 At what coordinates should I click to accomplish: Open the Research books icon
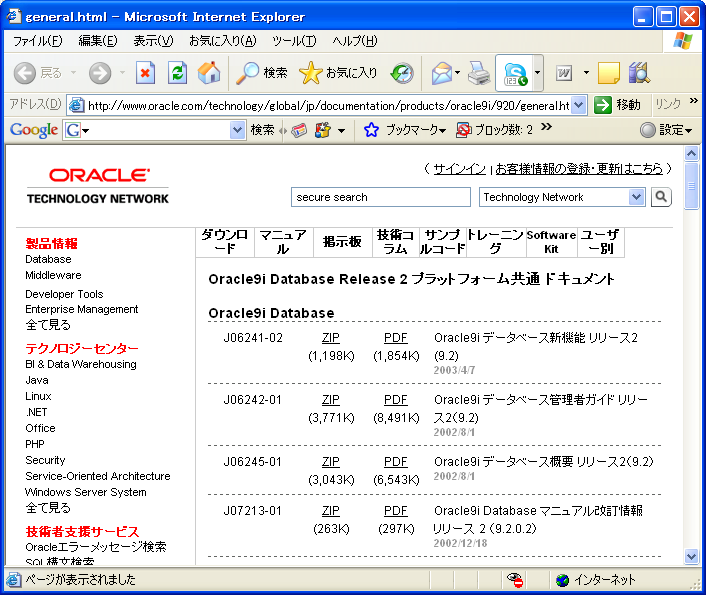click(x=639, y=73)
